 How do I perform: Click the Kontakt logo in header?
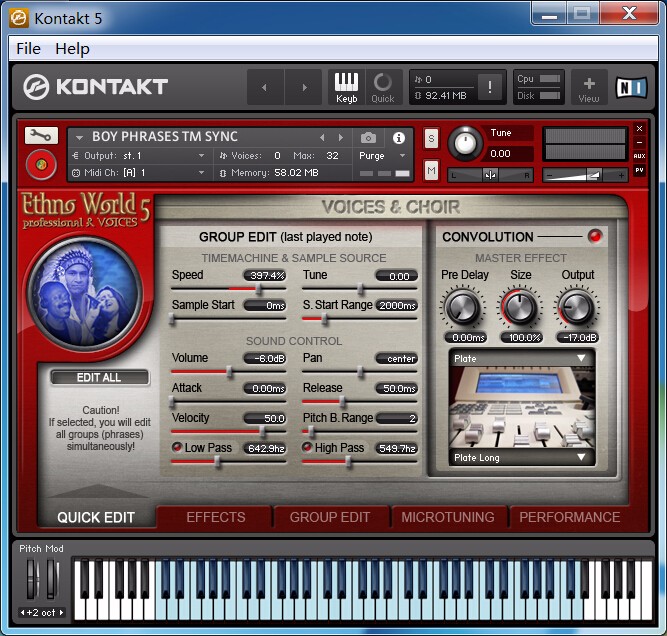pos(96,87)
